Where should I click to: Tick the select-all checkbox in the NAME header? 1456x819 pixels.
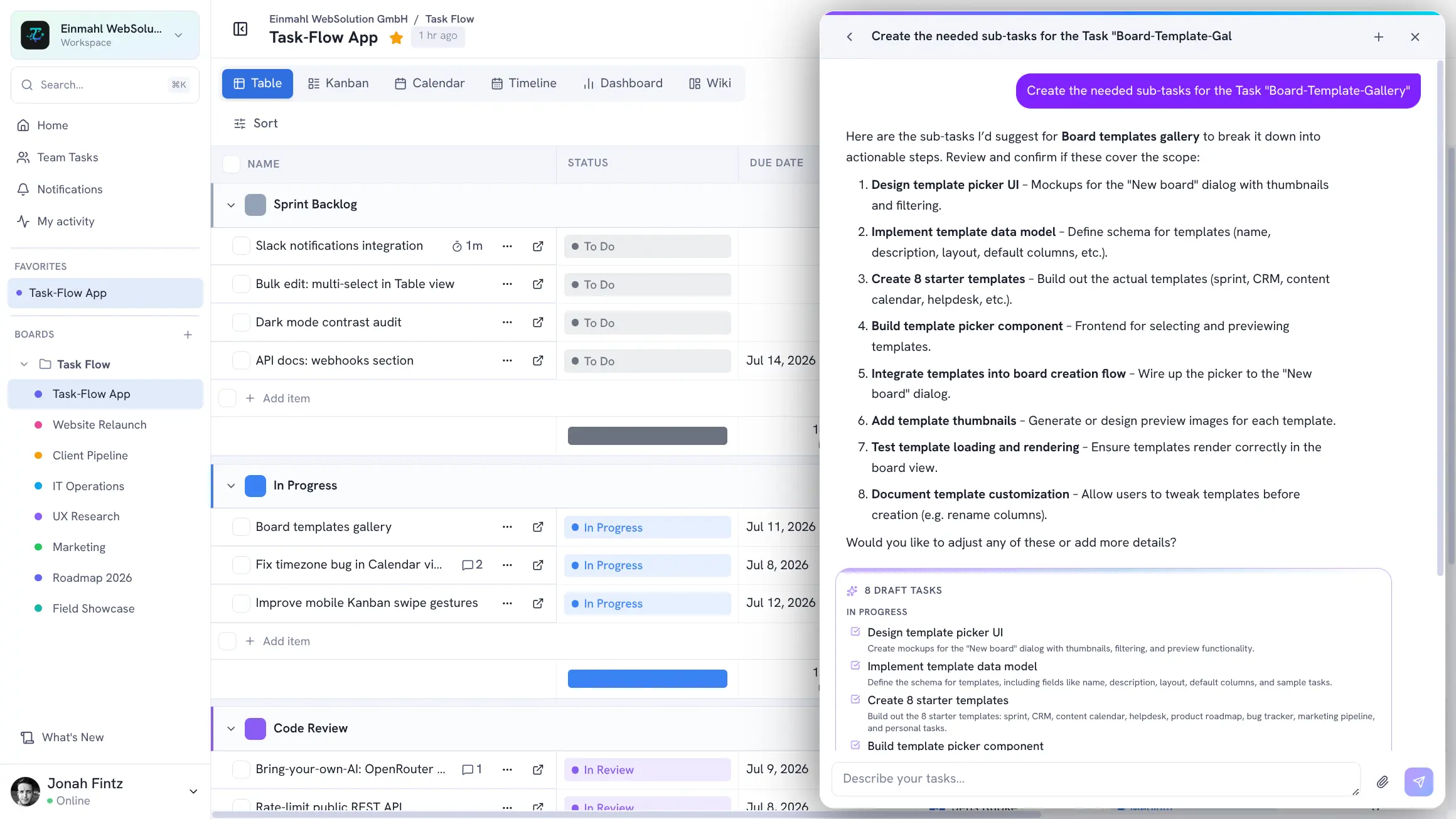pos(232,164)
